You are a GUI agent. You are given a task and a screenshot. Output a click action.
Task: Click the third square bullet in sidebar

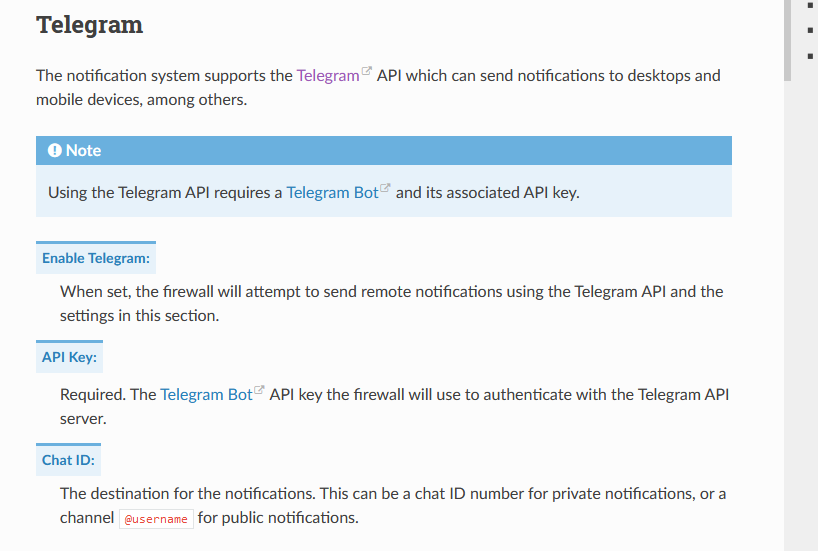point(809,56)
